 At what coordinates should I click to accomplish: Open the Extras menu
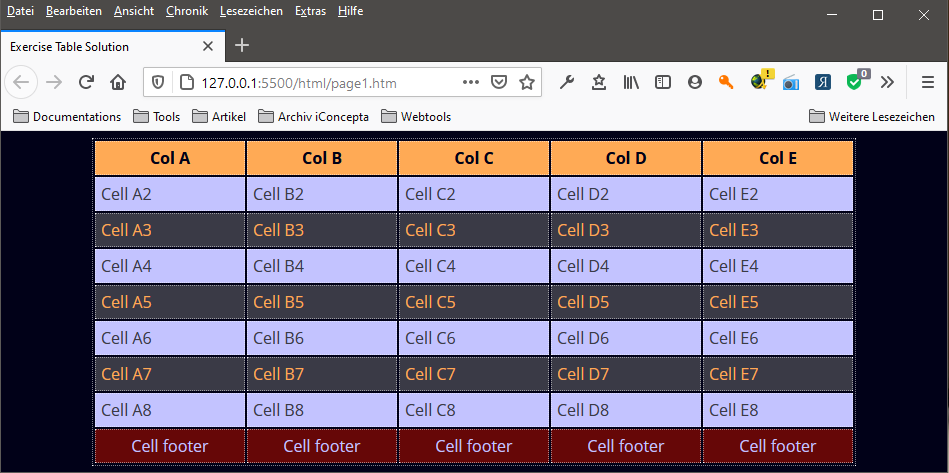(310, 11)
